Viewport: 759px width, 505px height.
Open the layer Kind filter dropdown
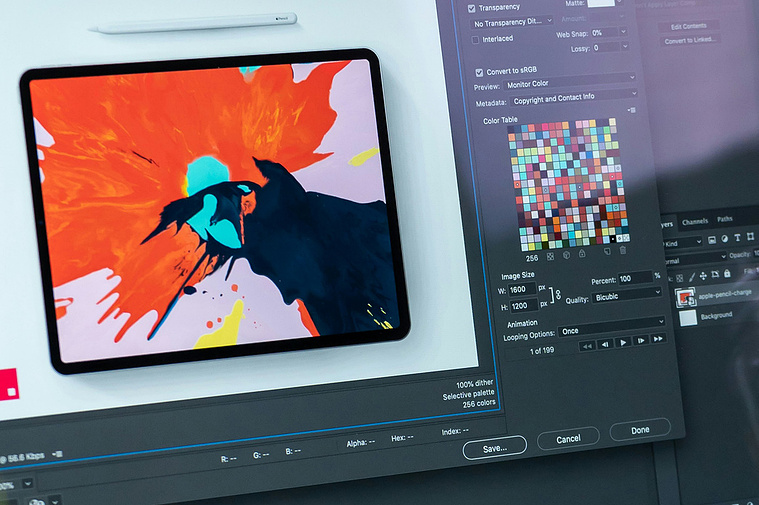click(x=683, y=243)
